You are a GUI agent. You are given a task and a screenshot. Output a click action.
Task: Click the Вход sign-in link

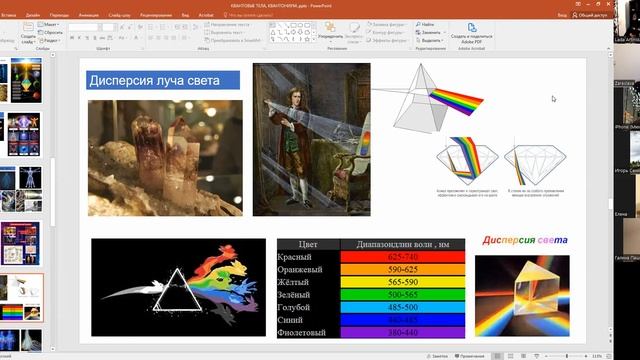coord(562,15)
